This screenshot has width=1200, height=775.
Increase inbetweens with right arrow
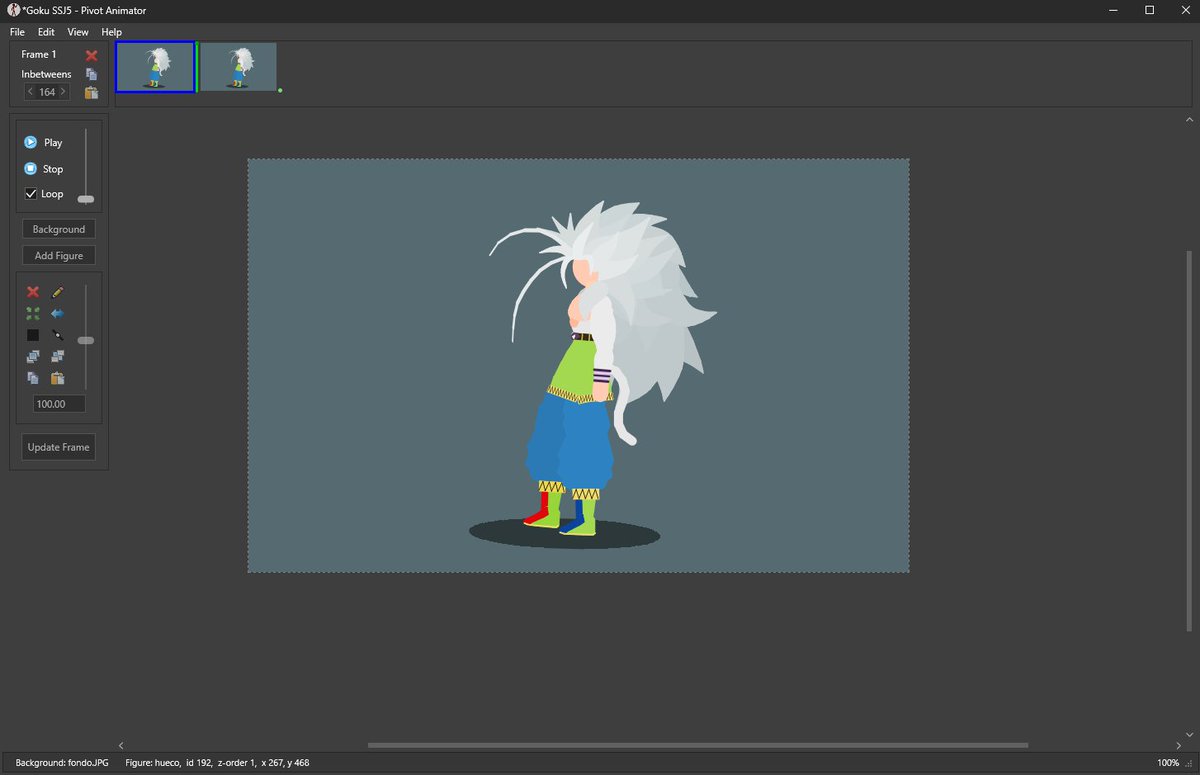tap(64, 92)
